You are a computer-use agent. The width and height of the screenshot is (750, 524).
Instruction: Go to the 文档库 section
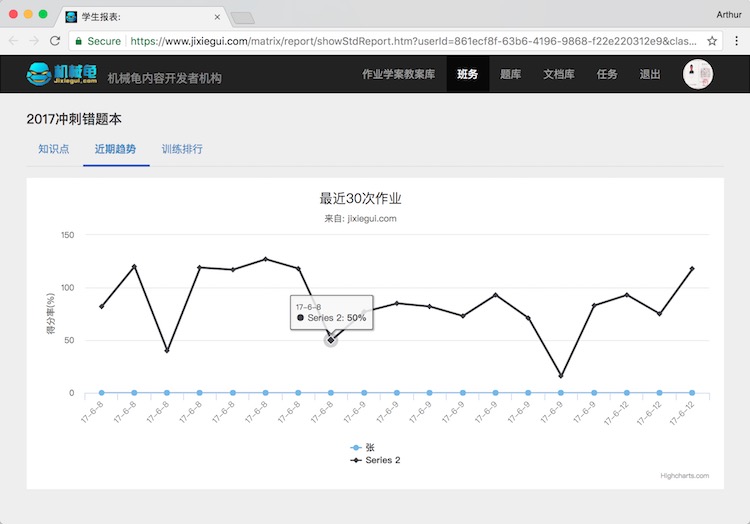pos(559,75)
